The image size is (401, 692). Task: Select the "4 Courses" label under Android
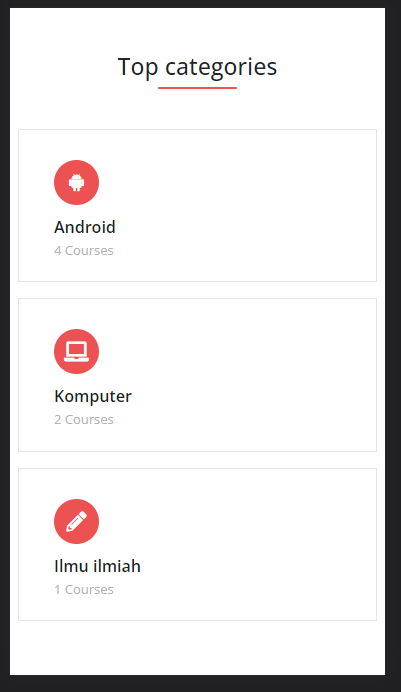tap(84, 250)
